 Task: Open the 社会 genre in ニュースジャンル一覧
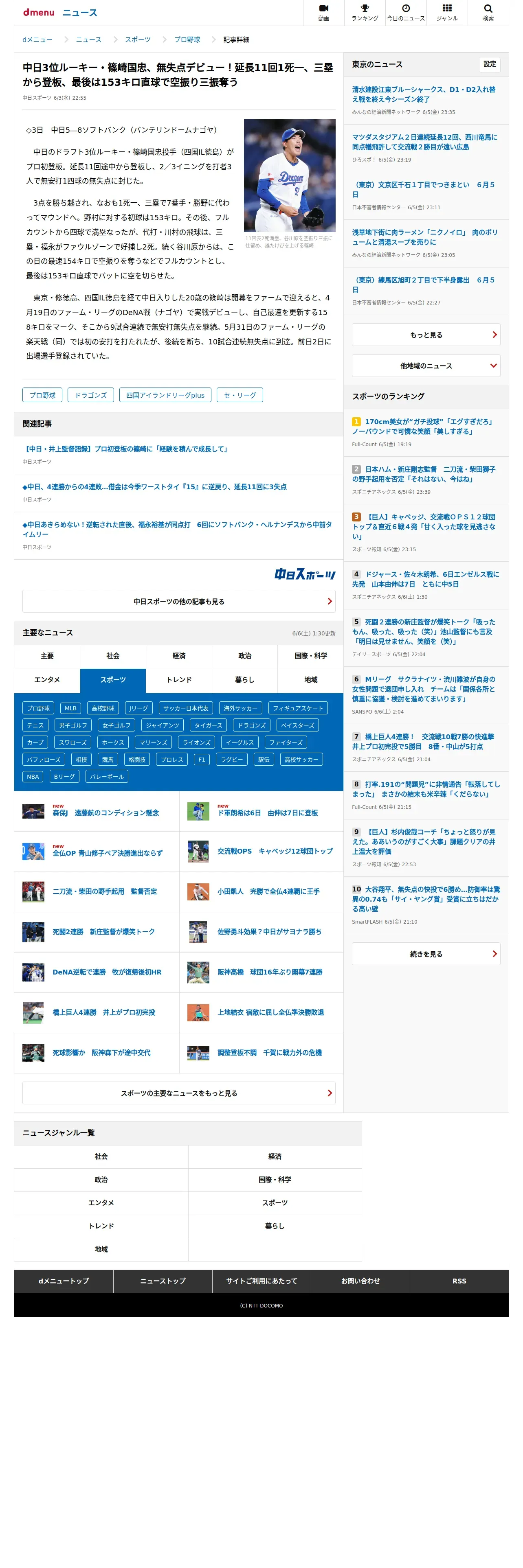tap(101, 1156)
